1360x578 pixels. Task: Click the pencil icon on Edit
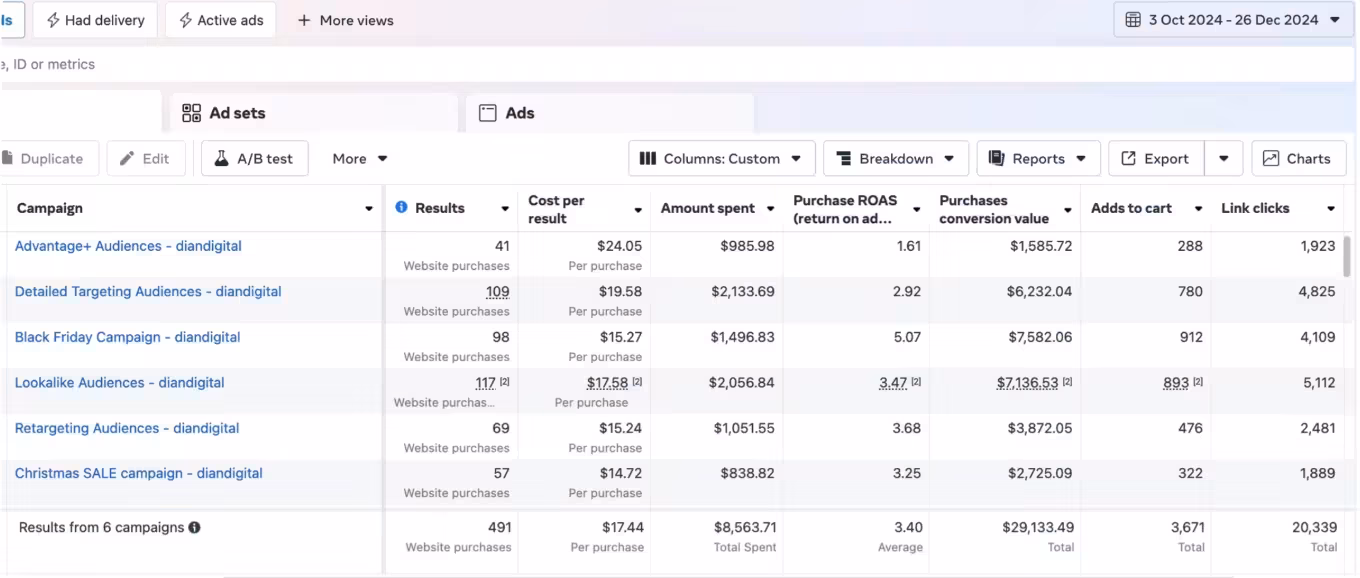[x=127, y=158]
